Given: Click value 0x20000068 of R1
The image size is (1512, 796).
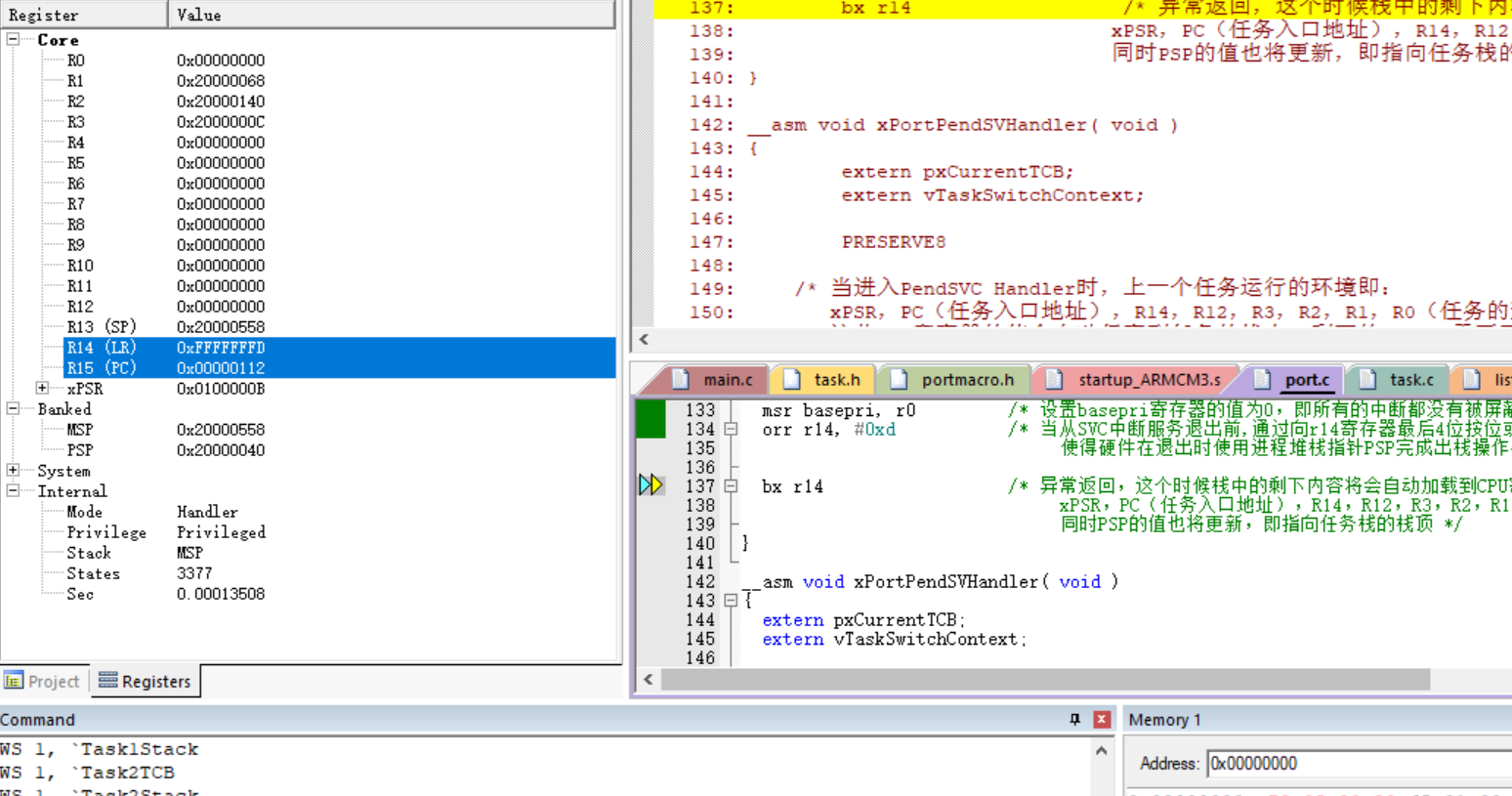Looking at the screenshot, I should [x=221, y=81].
